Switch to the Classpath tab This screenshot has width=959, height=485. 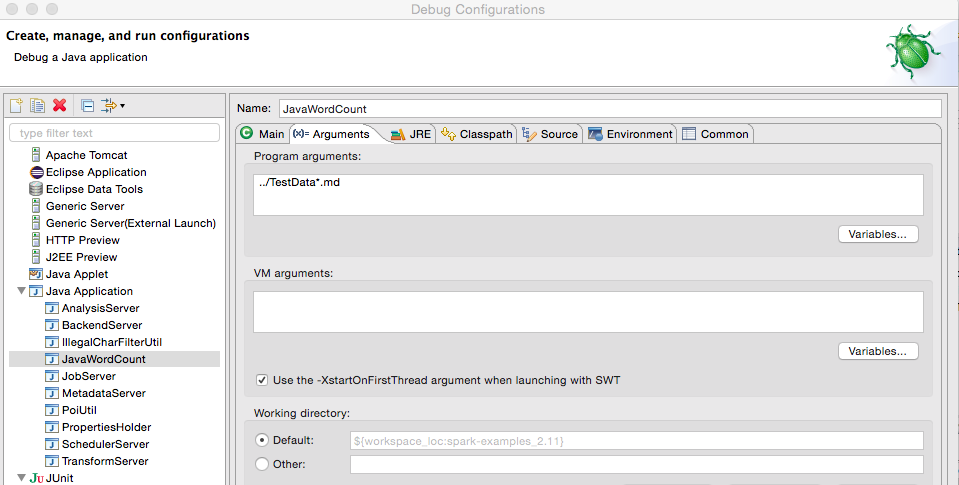click(477, 134)
